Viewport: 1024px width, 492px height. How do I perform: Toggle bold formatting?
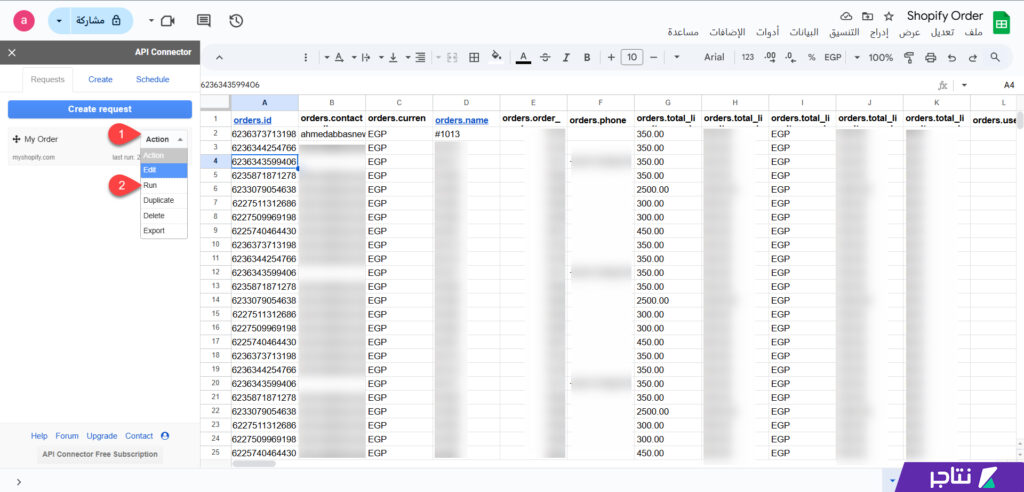click(x=587, y=57)
